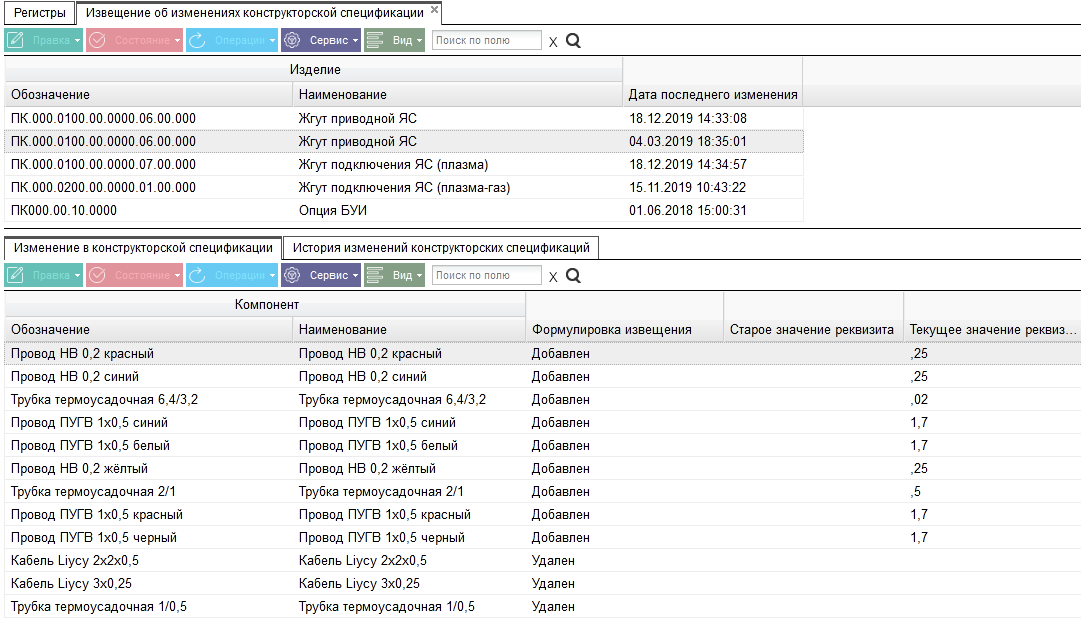
Task: Open the lower Правка dropdown arrow
Action: click(77, 276)
